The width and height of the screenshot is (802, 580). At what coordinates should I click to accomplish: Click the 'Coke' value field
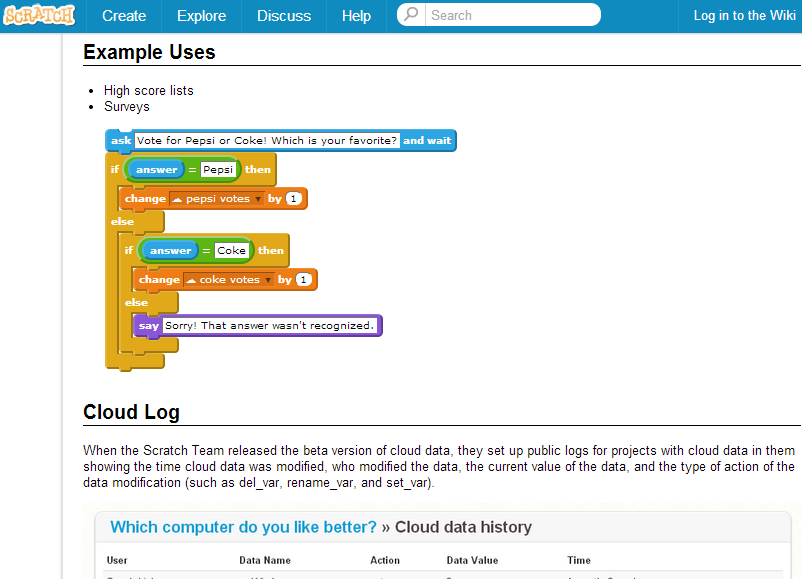231,250
